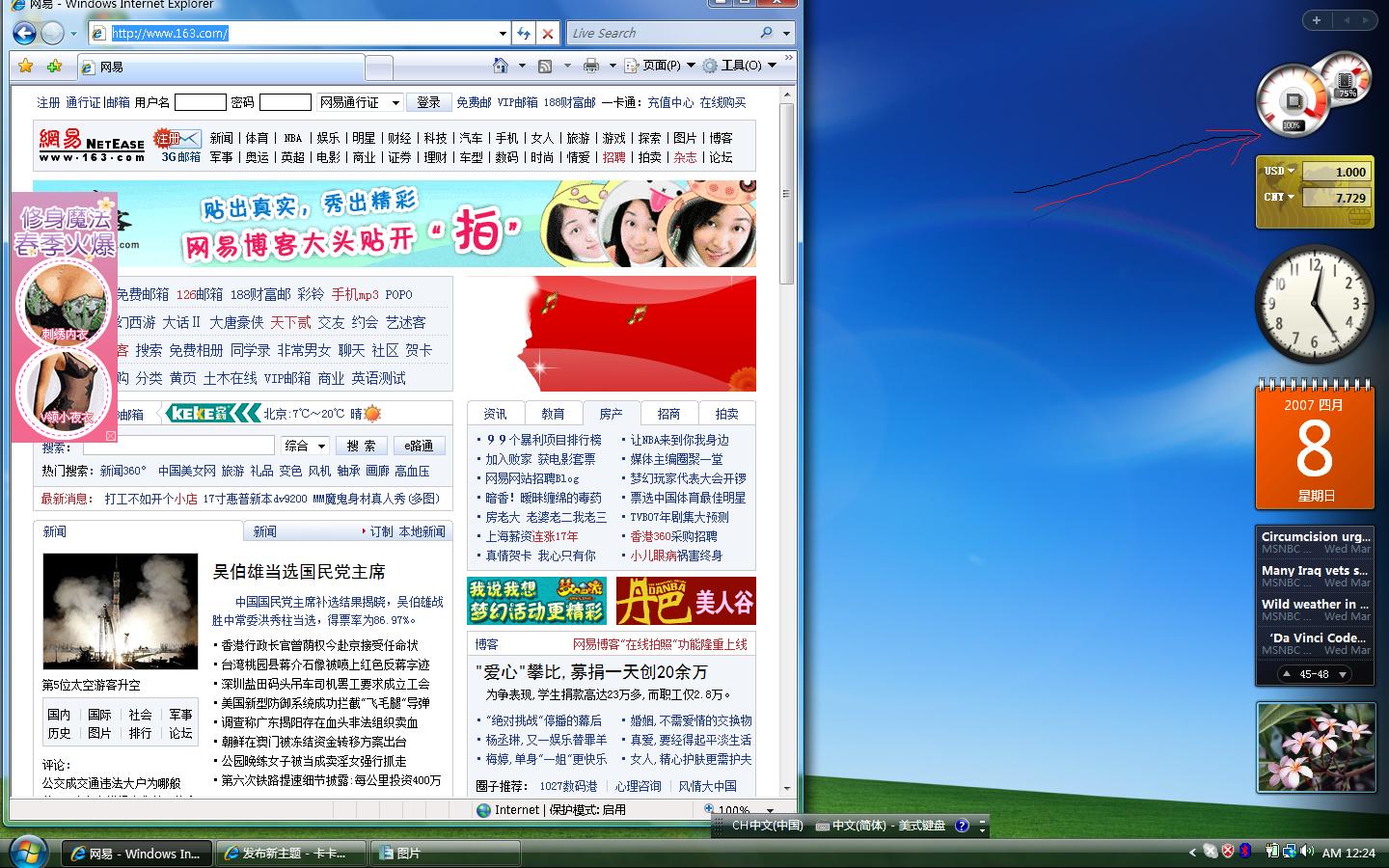This screenshot has width=1389, height=868.
Task: Show hidden tray icons chevron
Action: pos(1192,852)
